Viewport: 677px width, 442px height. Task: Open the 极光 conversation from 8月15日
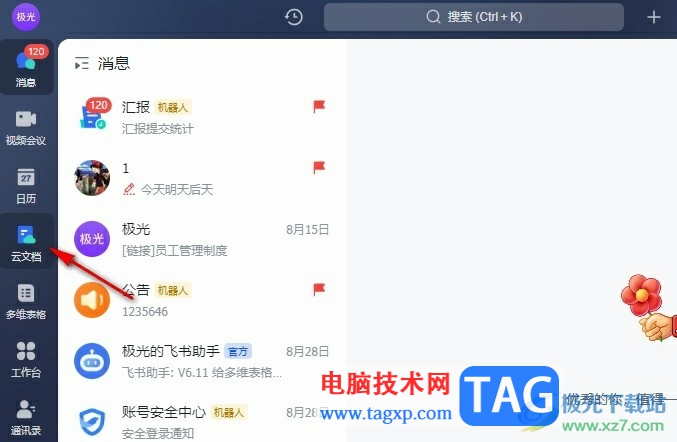(x=202, y=239)
